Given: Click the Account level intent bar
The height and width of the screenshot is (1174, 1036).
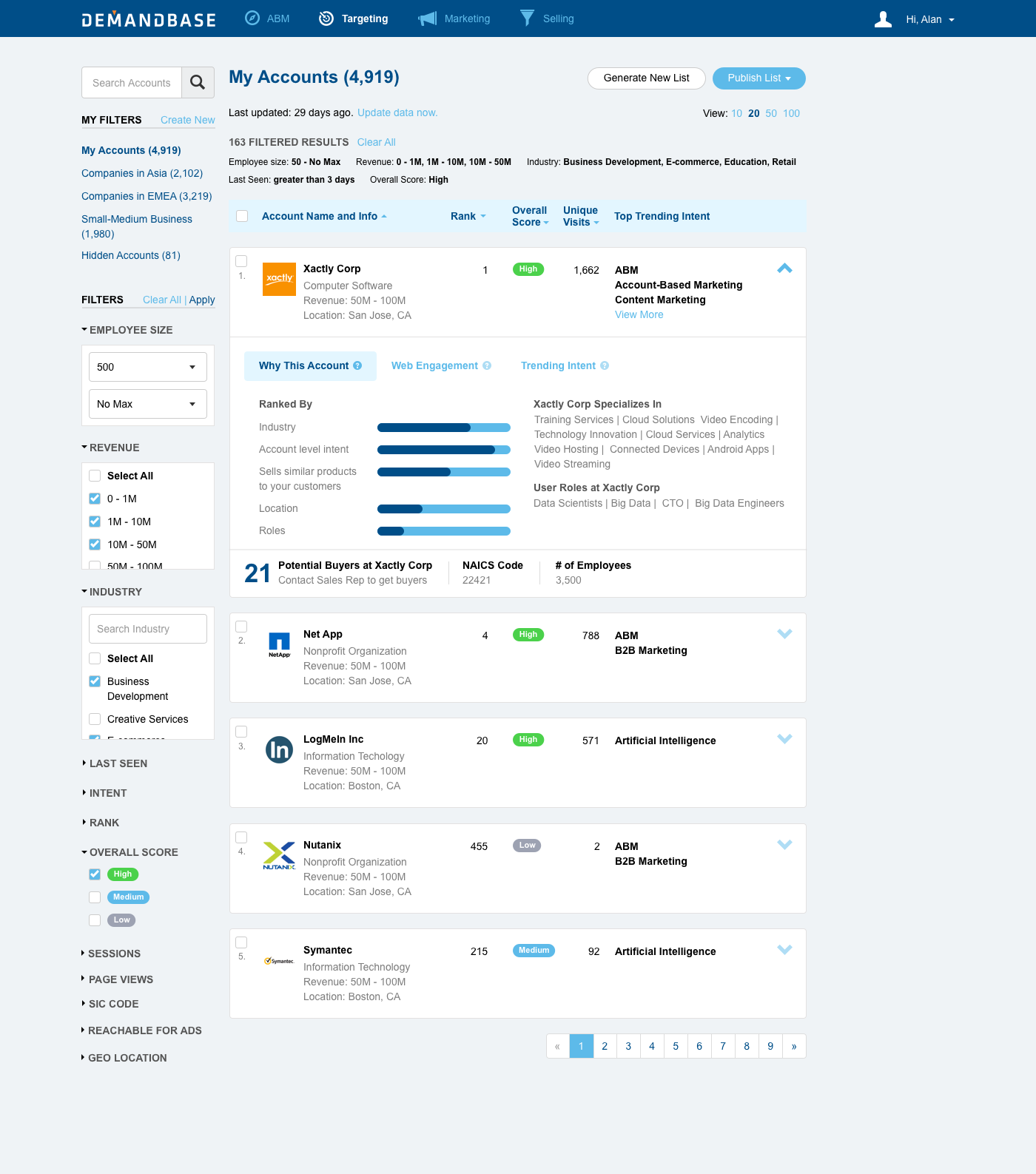Looking at the screenshot, I should pyautogui.click(x=444, y=450).
